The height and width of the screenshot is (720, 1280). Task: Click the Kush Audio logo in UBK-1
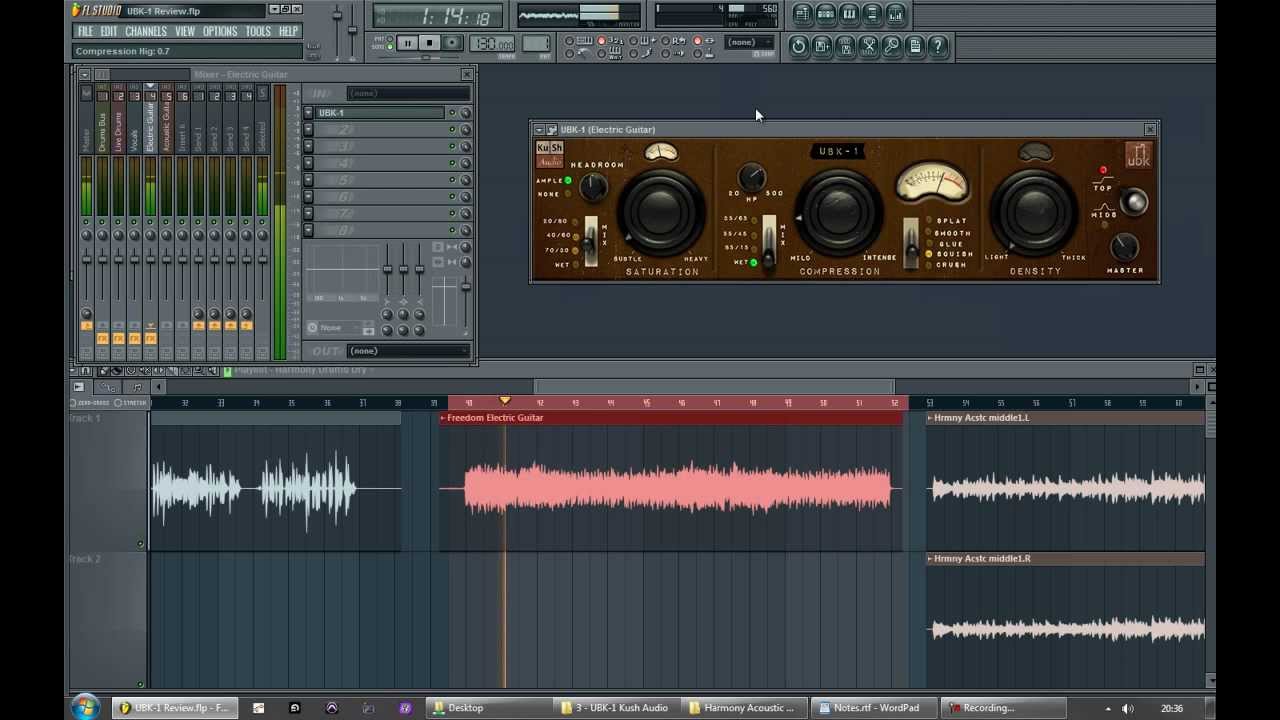coord(549,154)
